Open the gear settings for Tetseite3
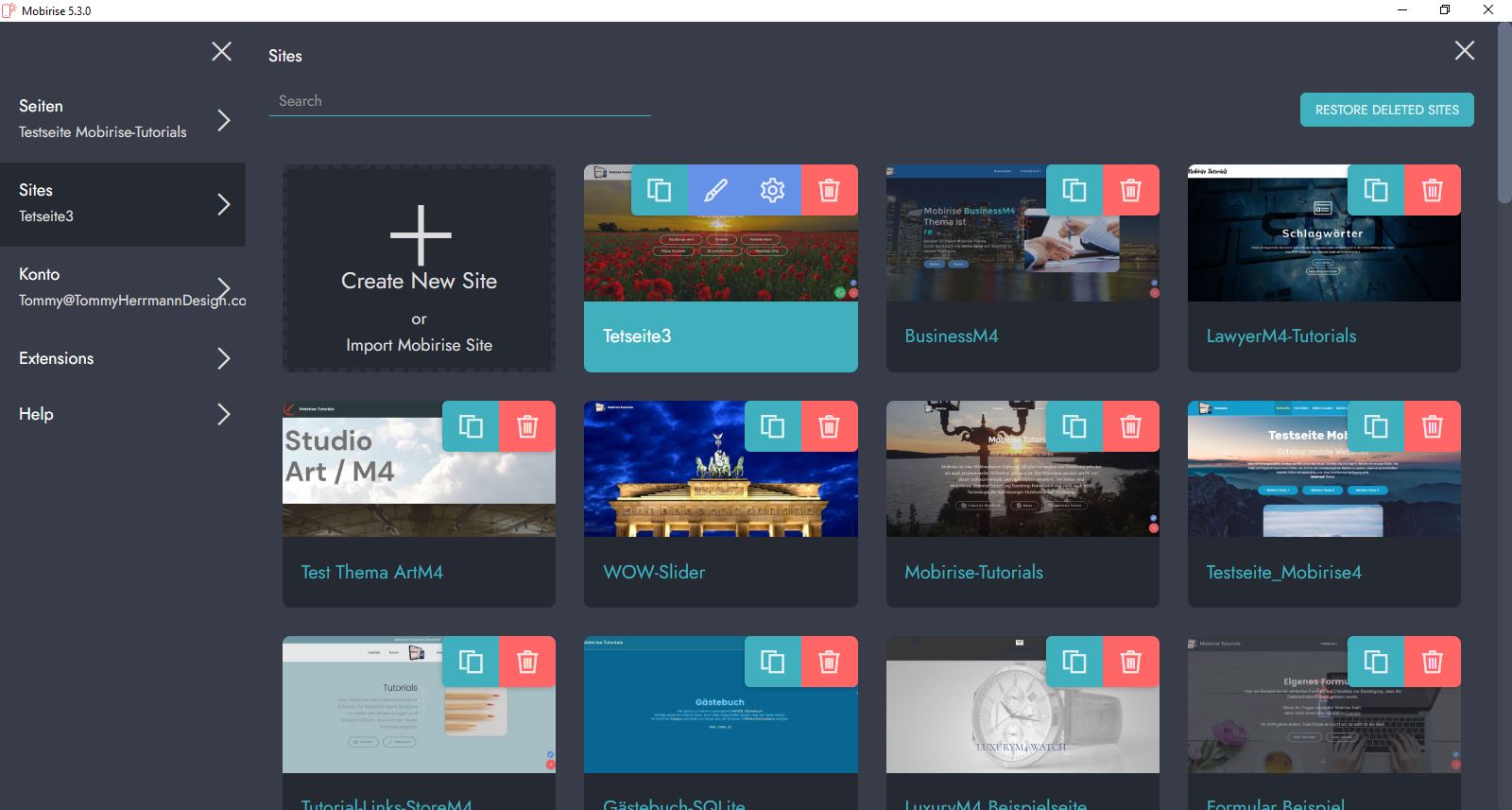Viewport: 1512px width, 810px height. 773,190
